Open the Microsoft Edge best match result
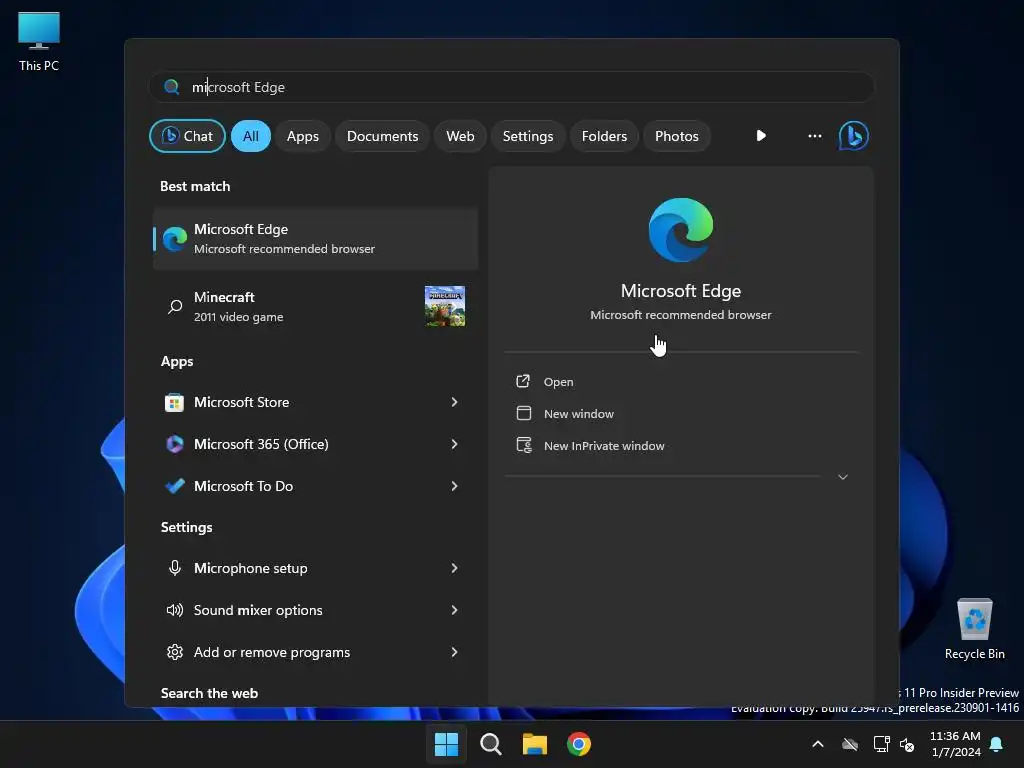1024x768 pixels. [x=315, y=239]
